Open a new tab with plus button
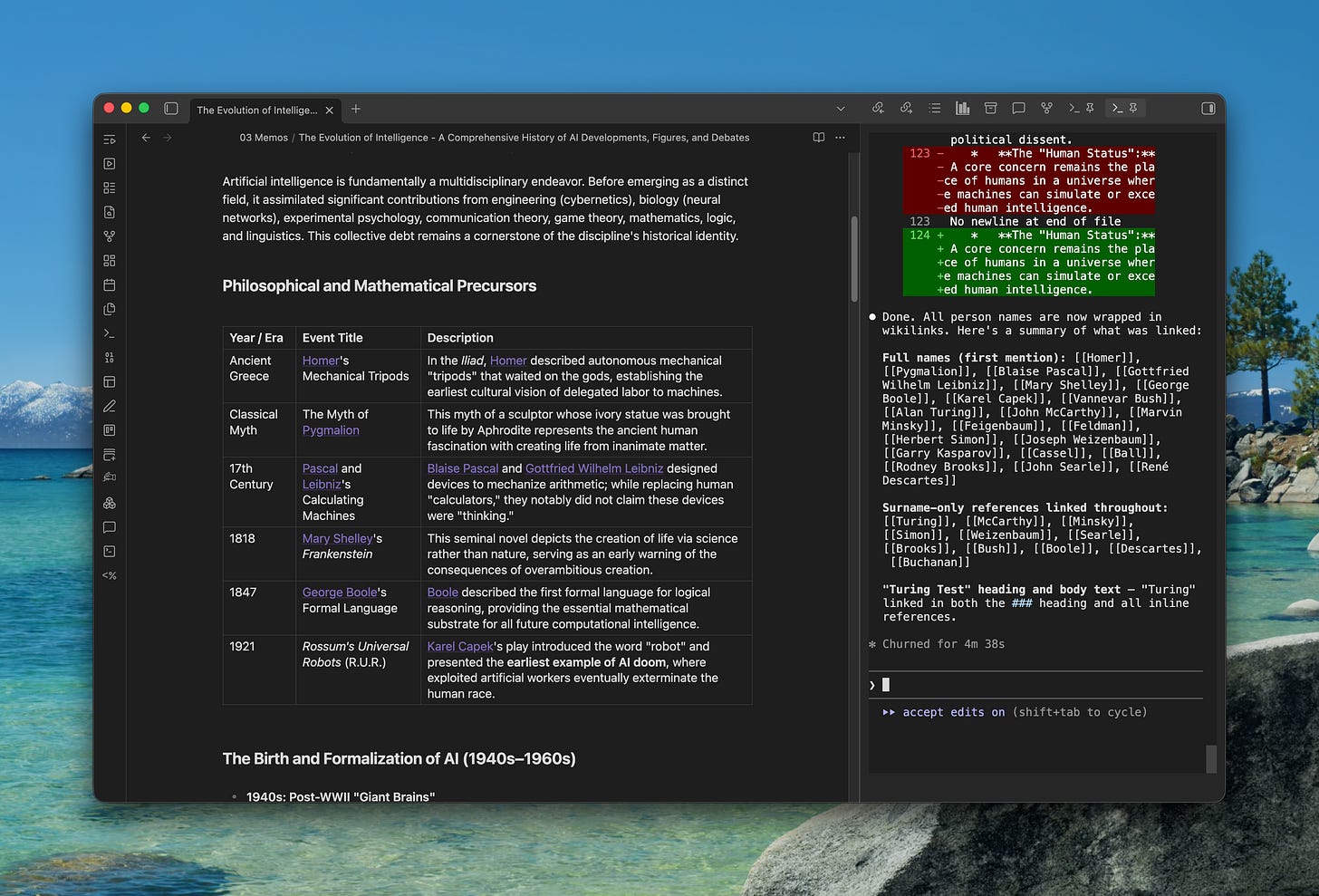 (x=356, y=109)
